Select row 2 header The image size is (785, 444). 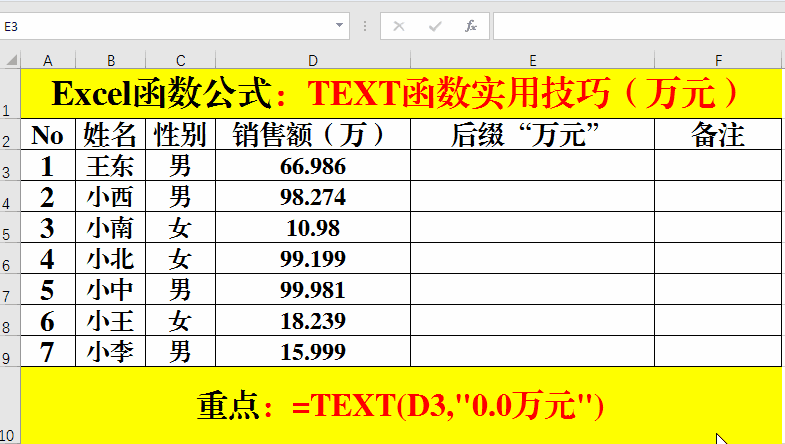(x=10, y=134)
